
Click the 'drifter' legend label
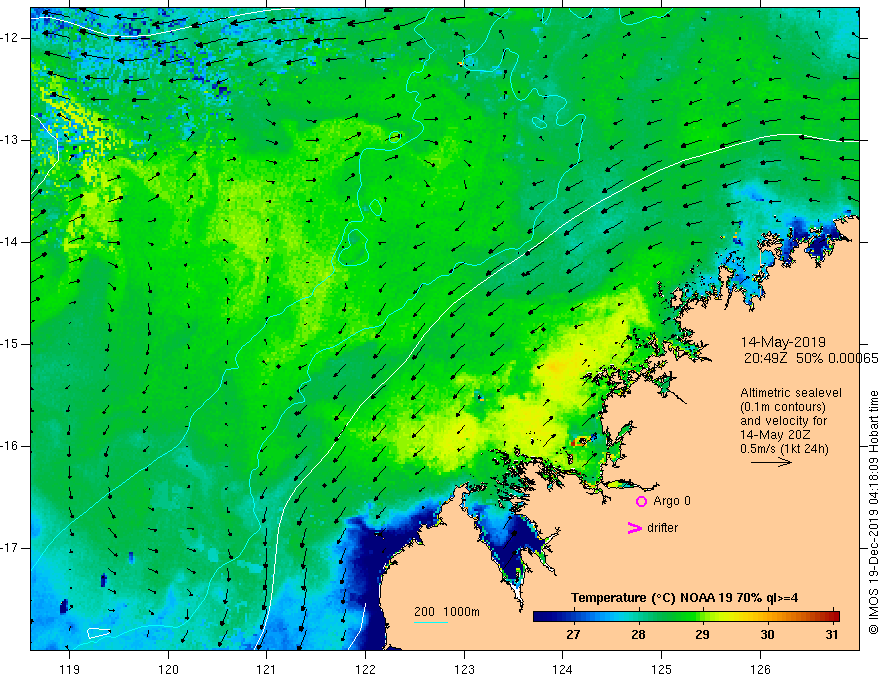662,528
